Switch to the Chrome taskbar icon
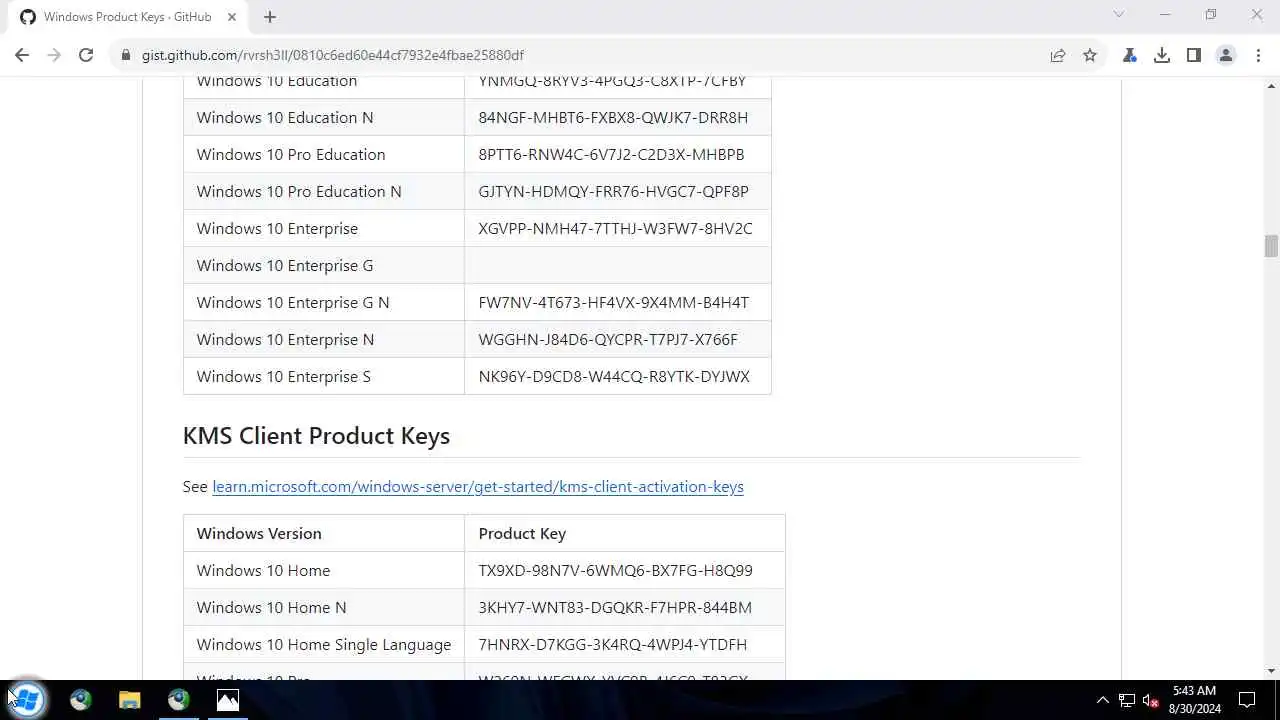1280x720 pixels. pos(179,700)
